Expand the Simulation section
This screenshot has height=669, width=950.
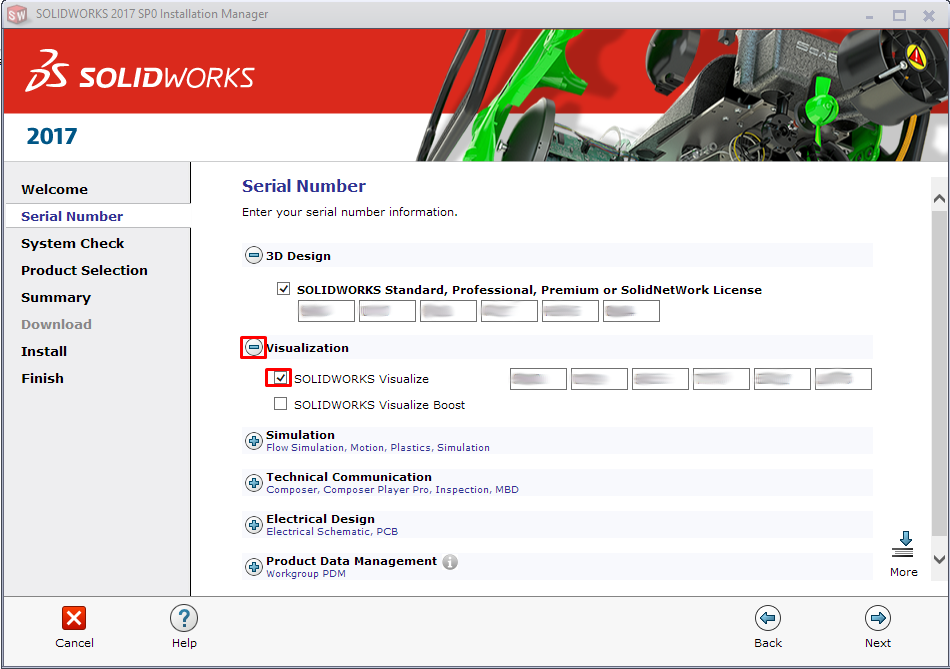[254, 441]
